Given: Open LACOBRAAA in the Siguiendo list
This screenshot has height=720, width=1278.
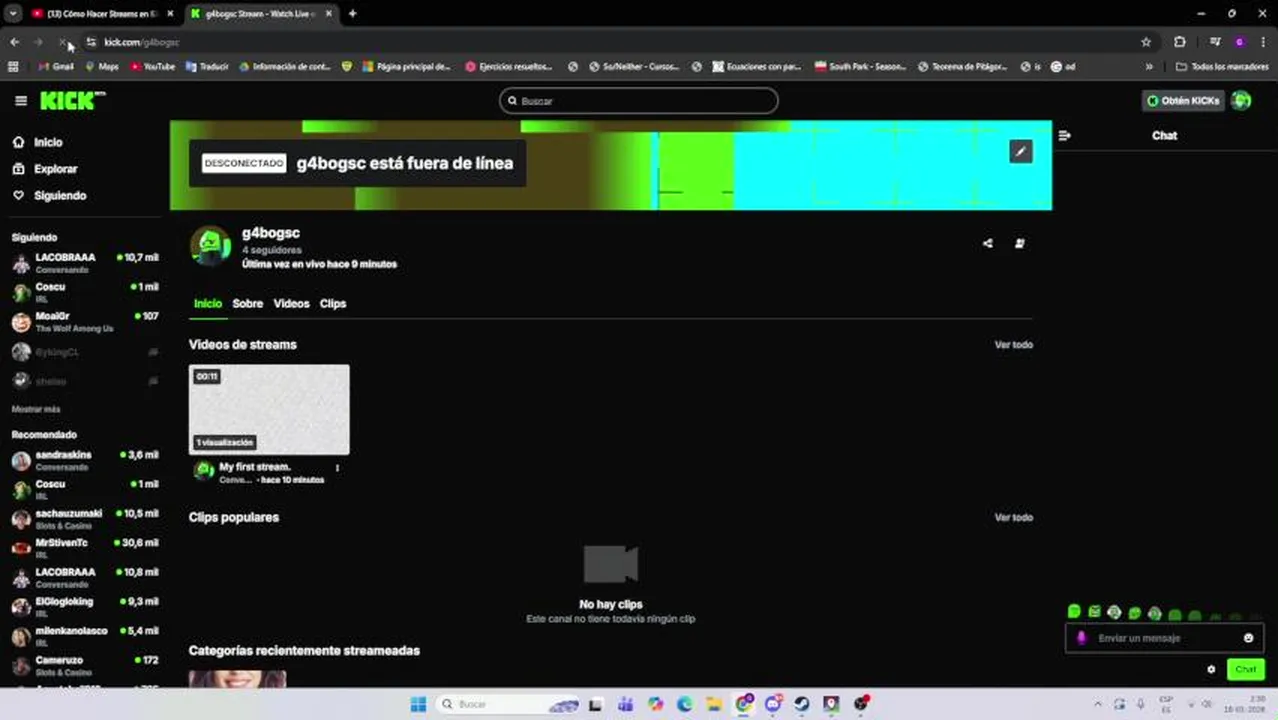Looking at the screenshot, I should coord(85,263).
